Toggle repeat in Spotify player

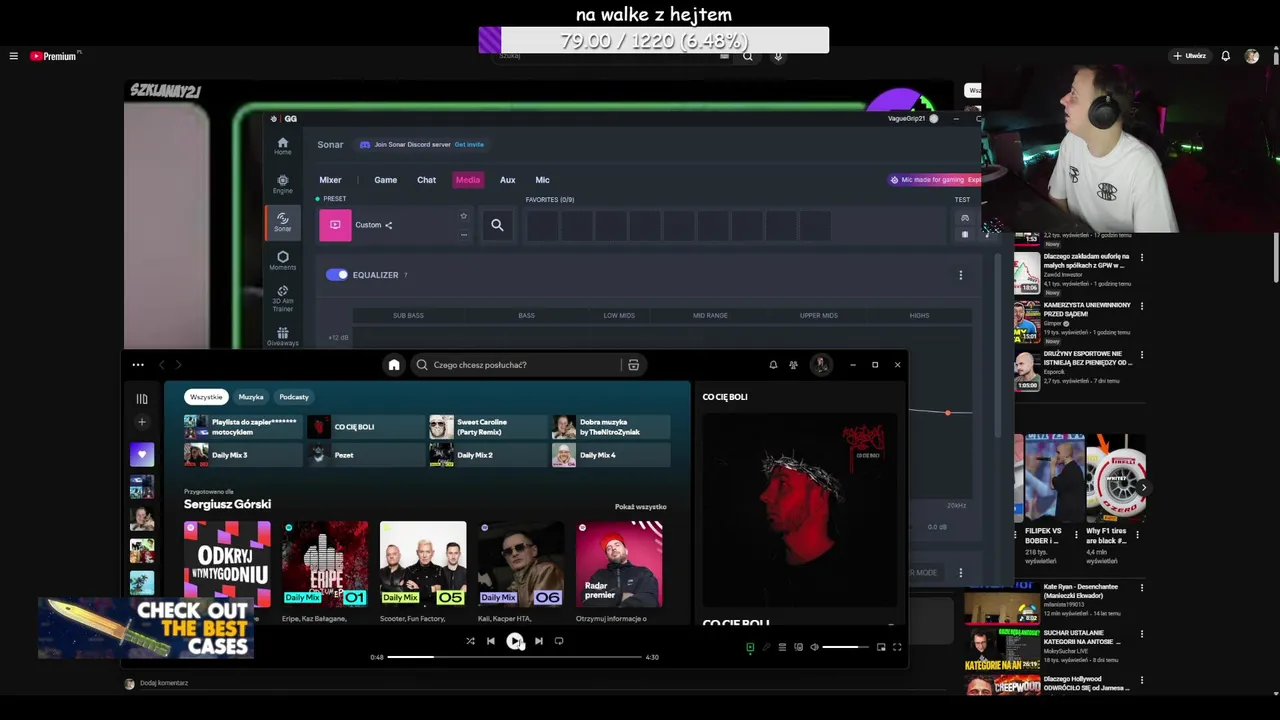click(x=559, y=641)
